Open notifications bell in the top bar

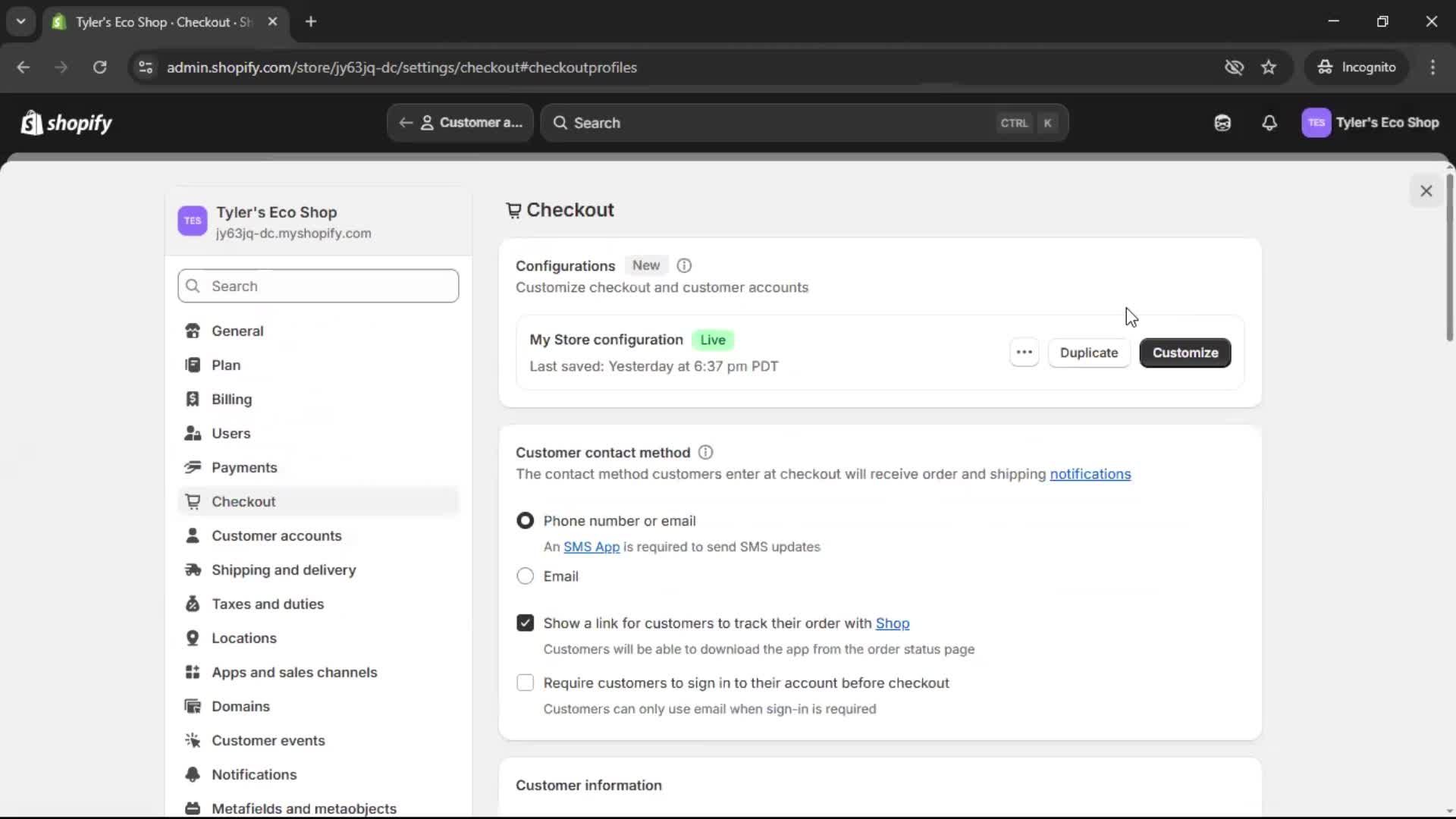pyautogui.click(x=1270, y=123)
